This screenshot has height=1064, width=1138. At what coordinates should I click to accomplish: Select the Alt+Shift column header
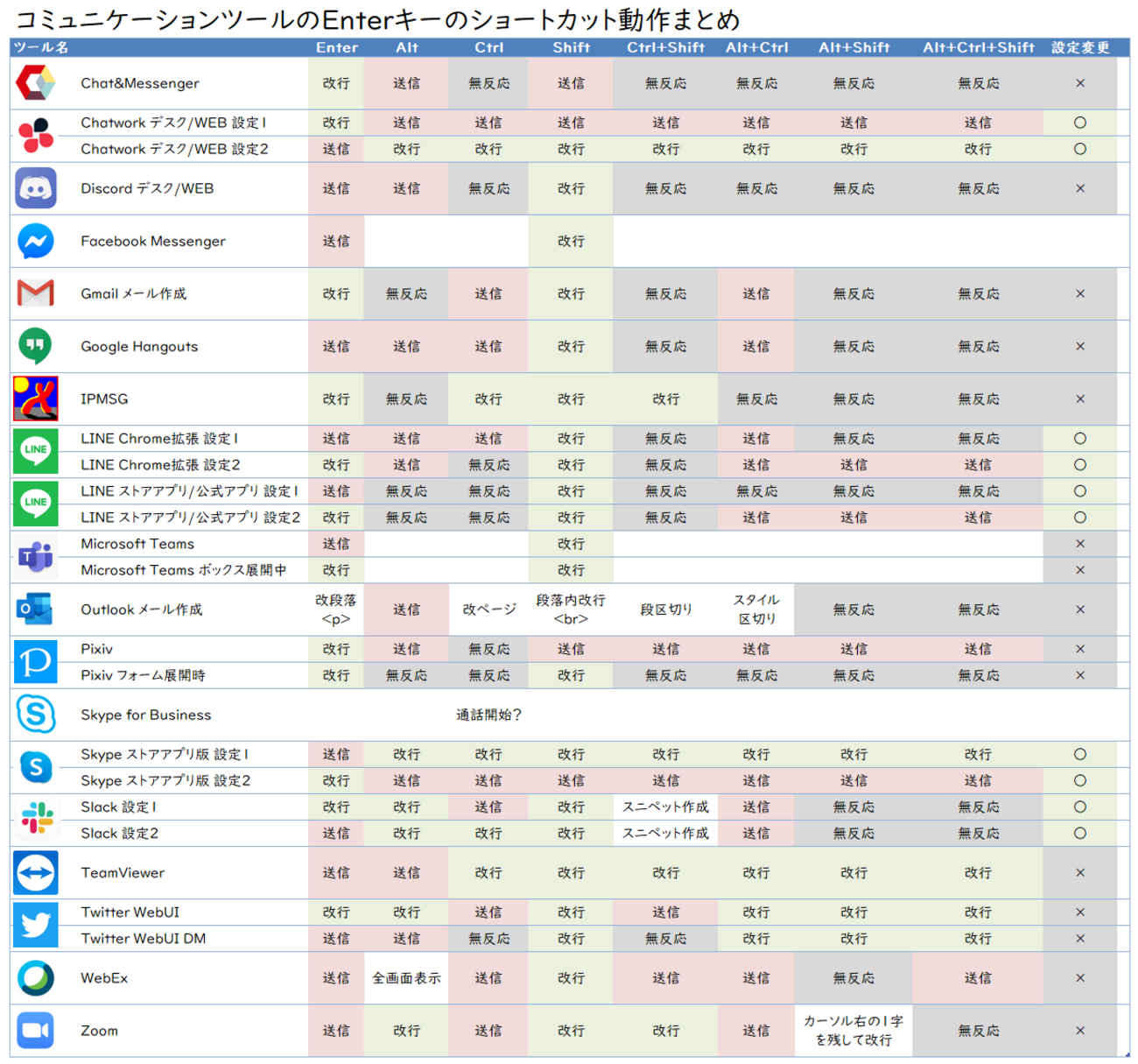point(853,47)
